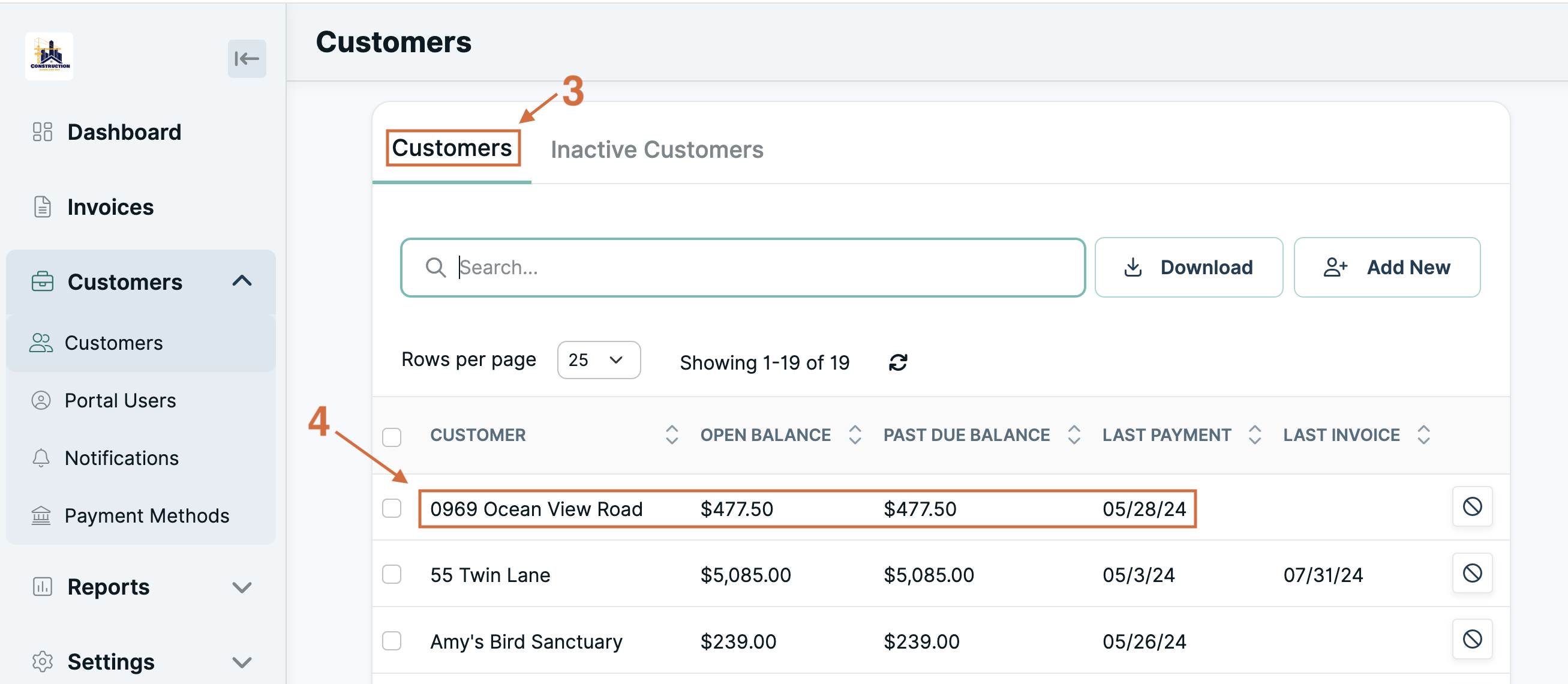Screen dimensions: 1568x684
Task: Deactivate 0969 Ocean View Road icon
Action: 1472,506
